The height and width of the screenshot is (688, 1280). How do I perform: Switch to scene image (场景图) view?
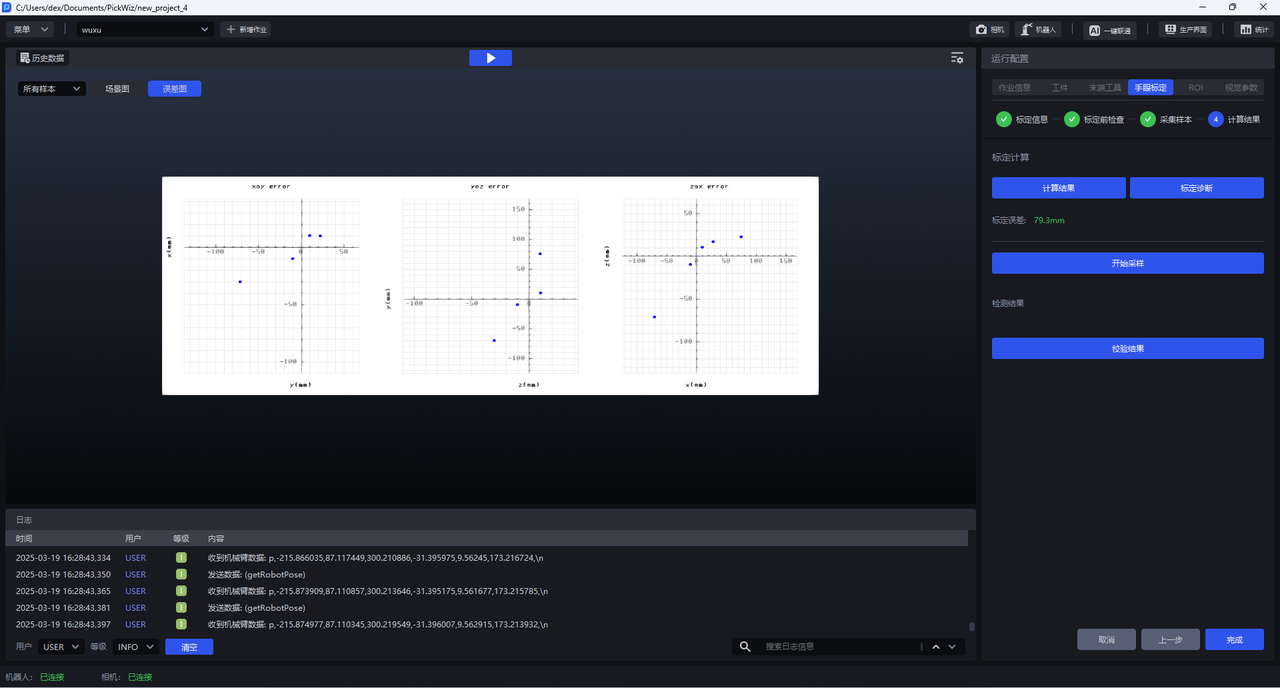(x=117, y=89)
